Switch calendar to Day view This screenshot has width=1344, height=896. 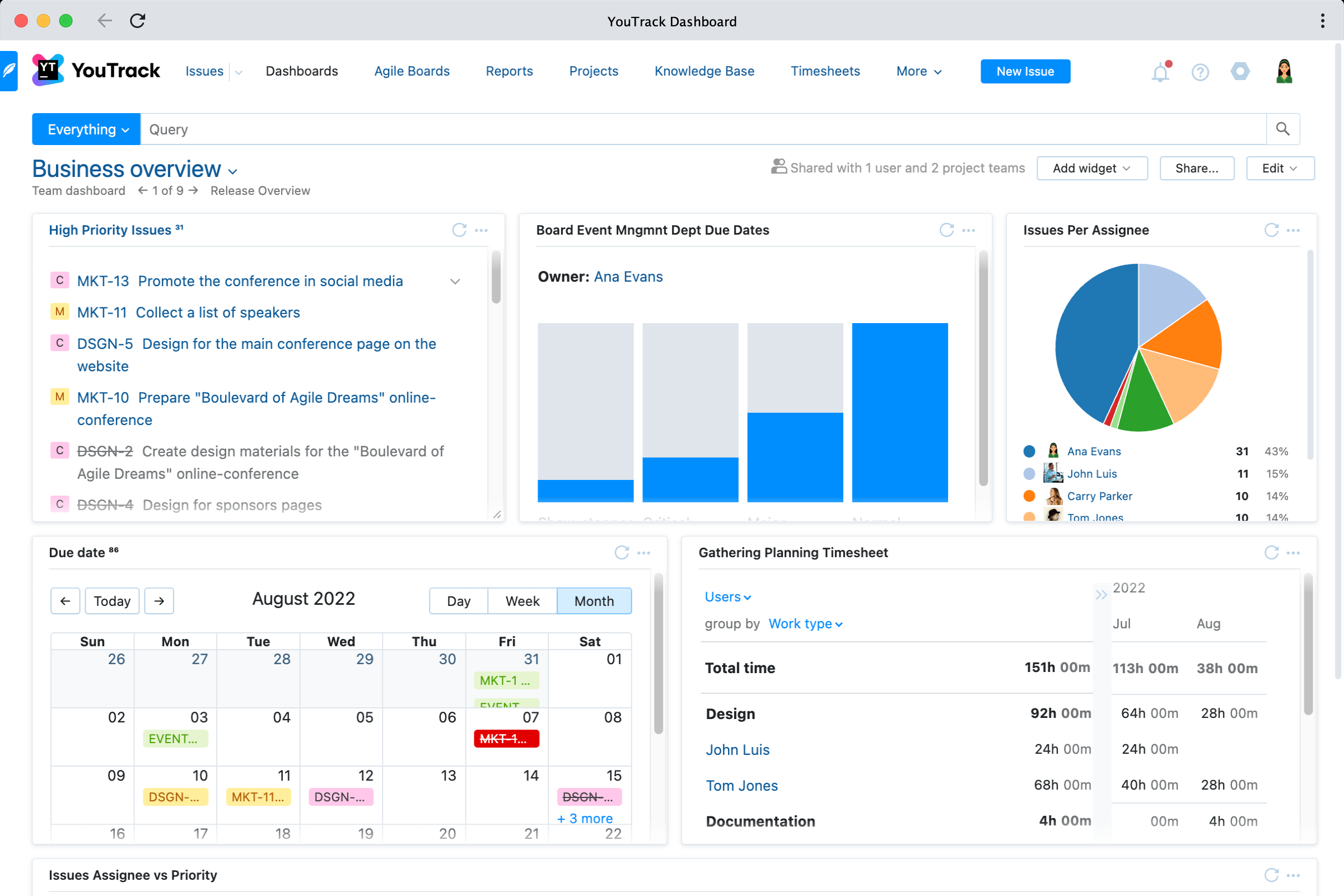[x=459, y=601]
